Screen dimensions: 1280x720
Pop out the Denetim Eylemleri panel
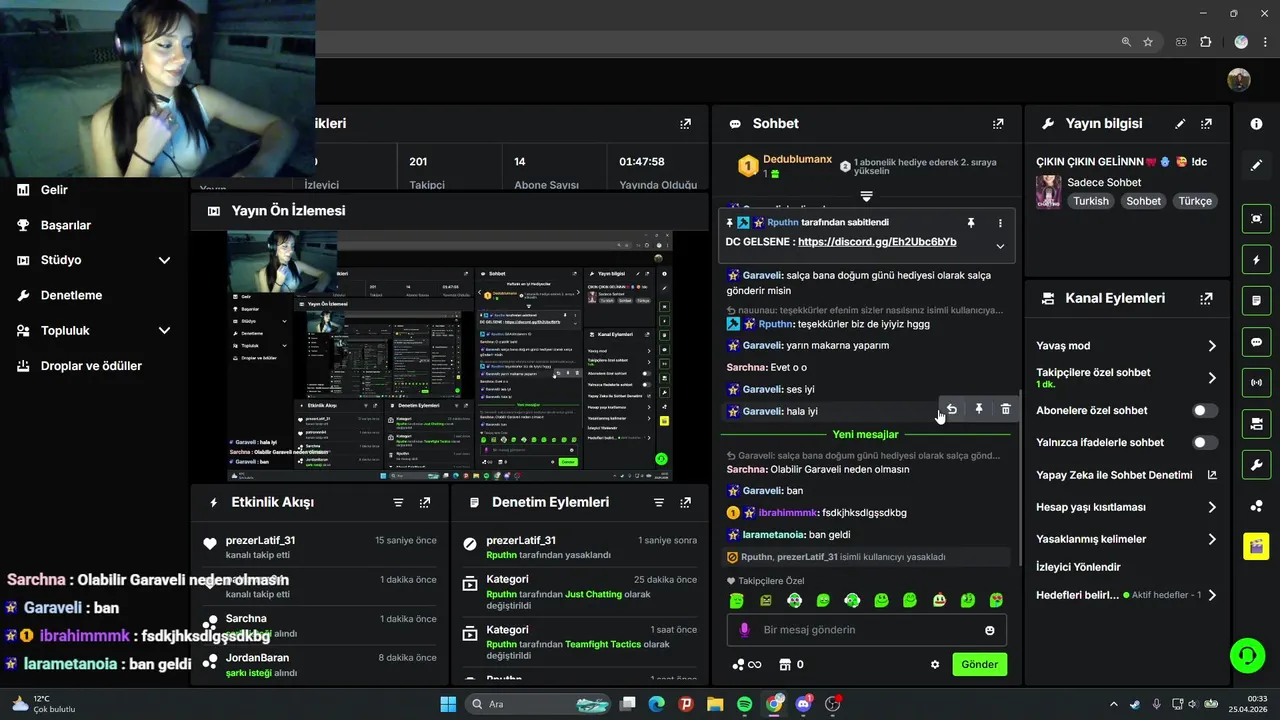685,502
